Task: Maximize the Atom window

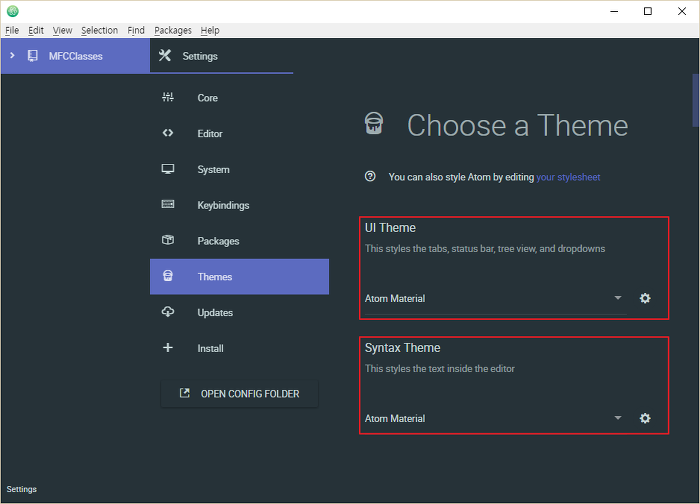Action: coord(648,11)
